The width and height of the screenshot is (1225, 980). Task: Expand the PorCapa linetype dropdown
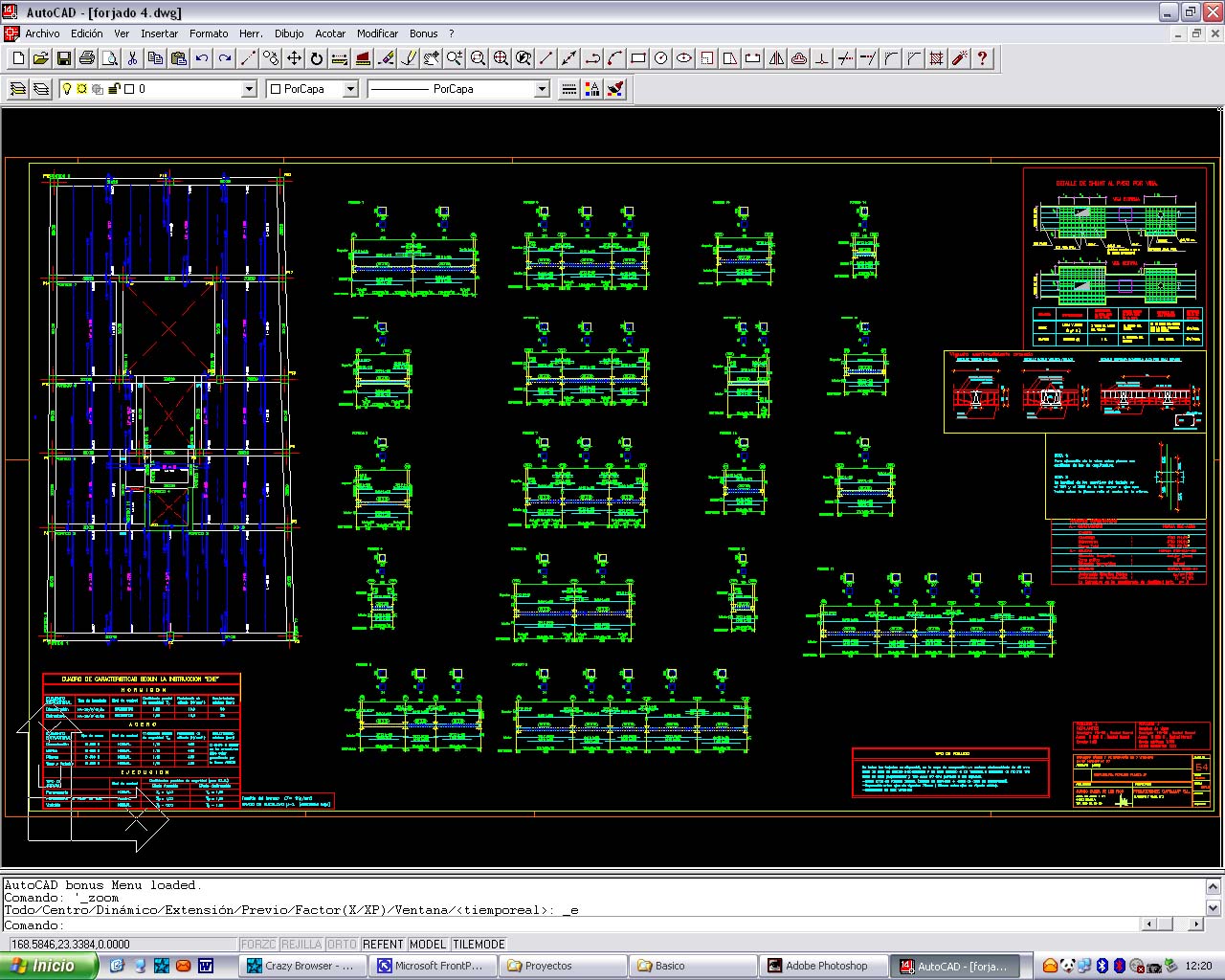click(x=542, y=89)
